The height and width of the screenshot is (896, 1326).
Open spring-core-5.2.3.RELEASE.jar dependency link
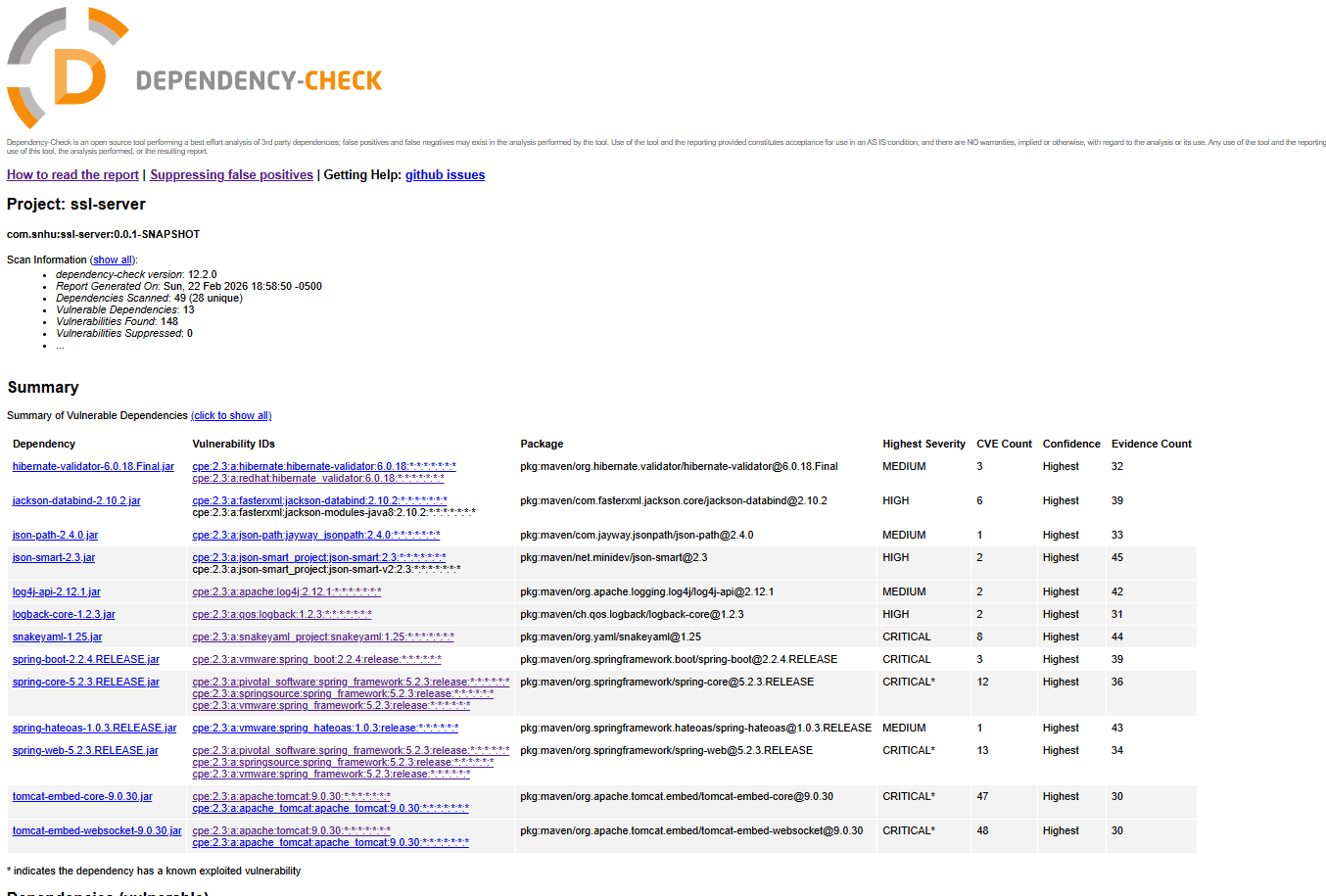[86, 683]
